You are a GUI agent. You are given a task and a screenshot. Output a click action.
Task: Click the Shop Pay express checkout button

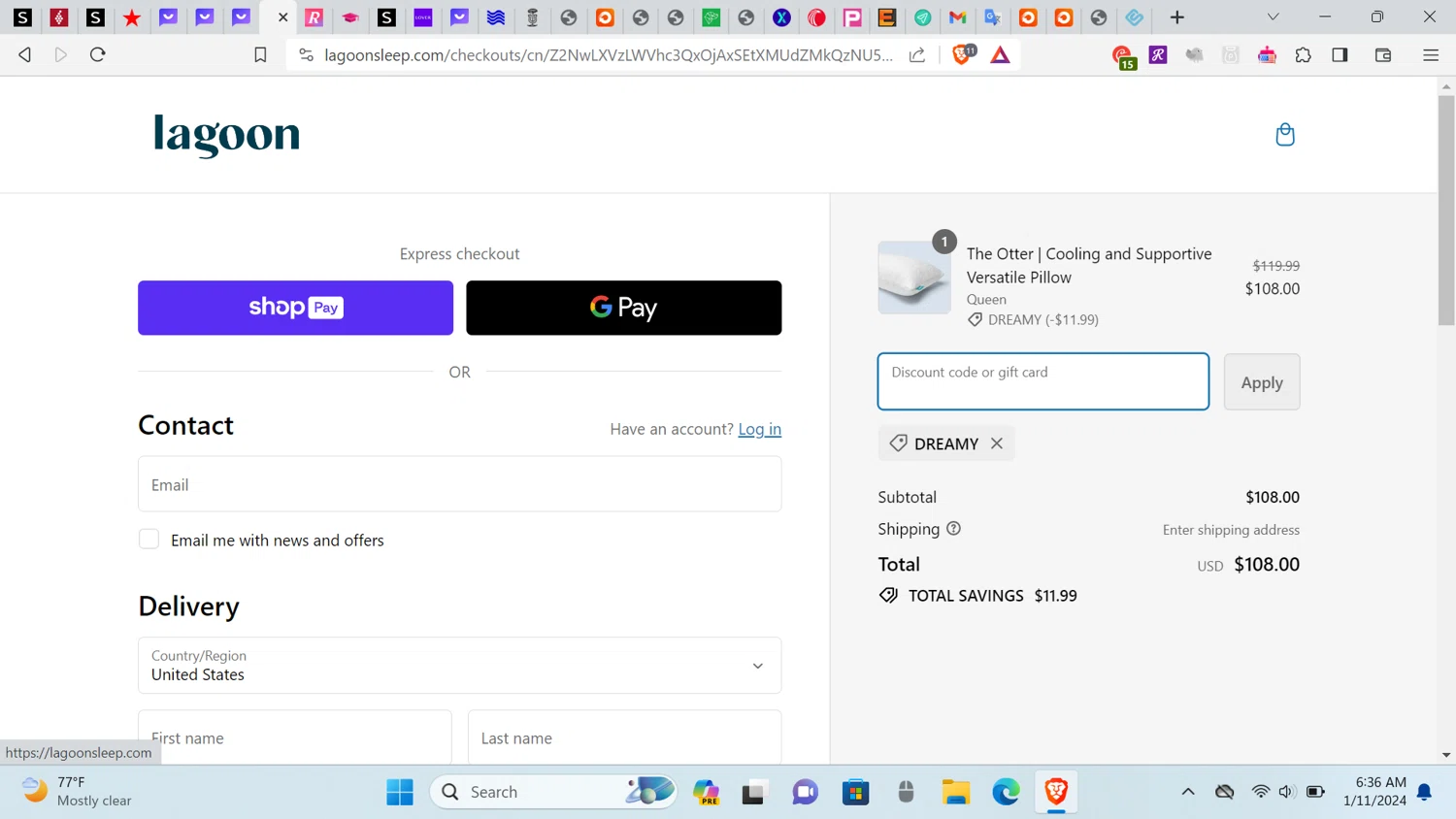tap(295, 308)
